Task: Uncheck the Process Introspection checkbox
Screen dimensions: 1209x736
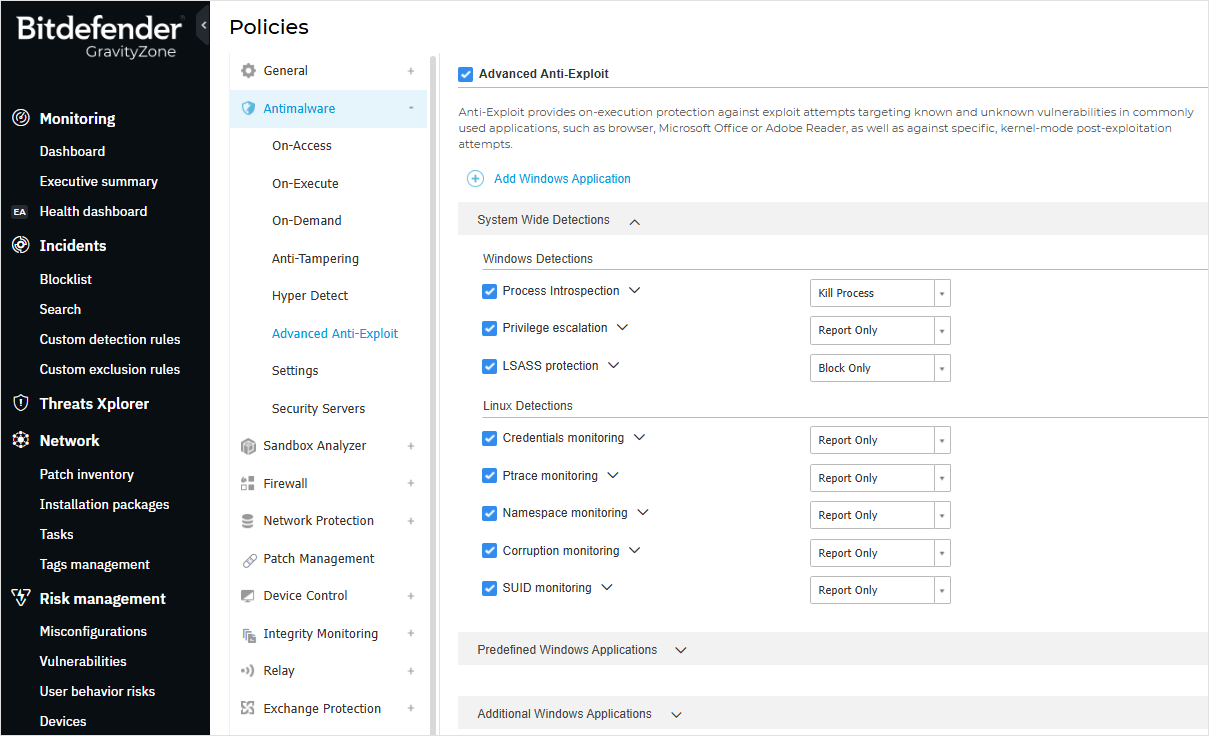Action: [489, 291]
